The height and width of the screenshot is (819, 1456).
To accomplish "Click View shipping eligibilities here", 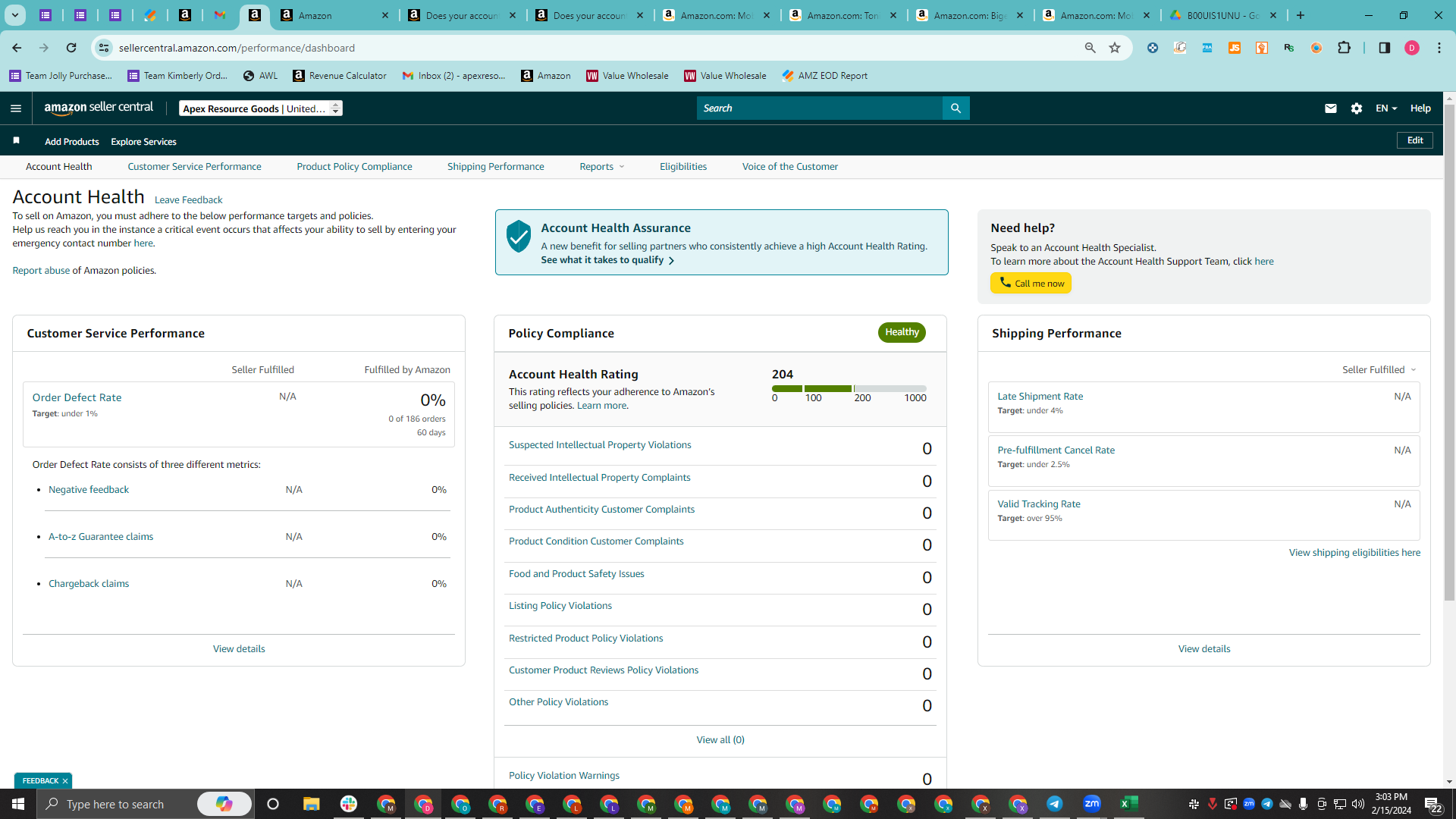I will point(1354,553).
